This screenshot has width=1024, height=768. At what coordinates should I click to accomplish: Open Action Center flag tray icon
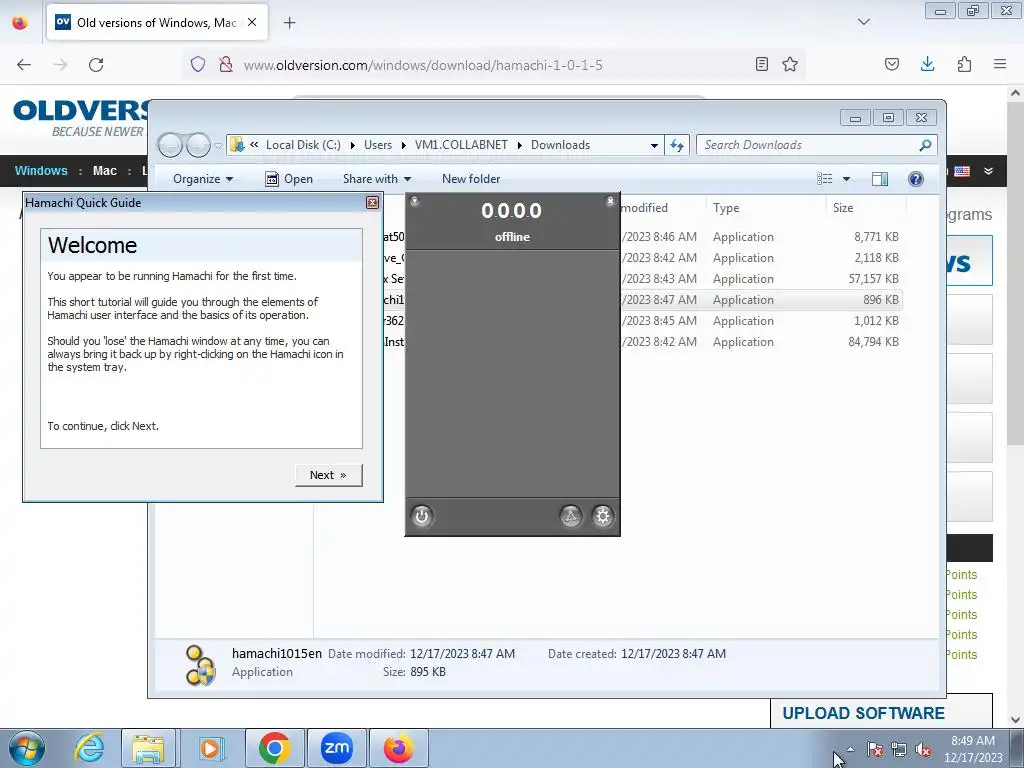coord(874,750)
